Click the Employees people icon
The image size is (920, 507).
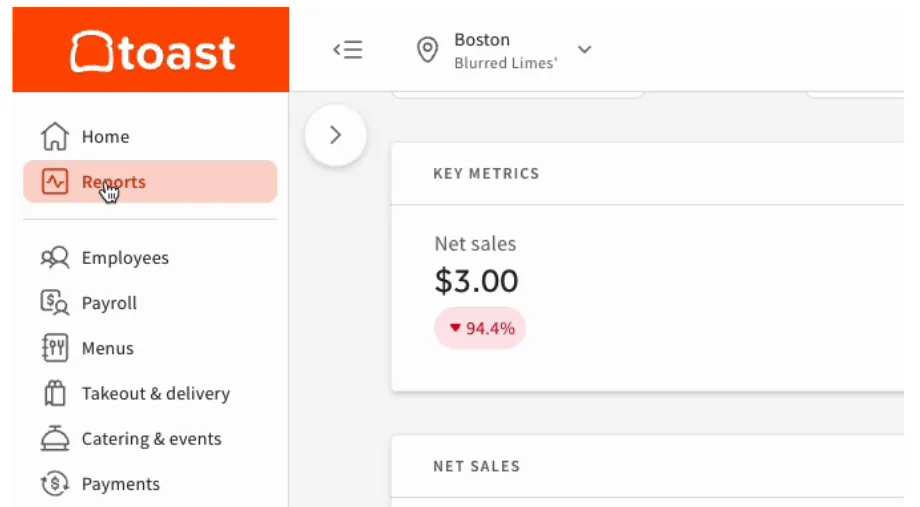coord(55,258)
